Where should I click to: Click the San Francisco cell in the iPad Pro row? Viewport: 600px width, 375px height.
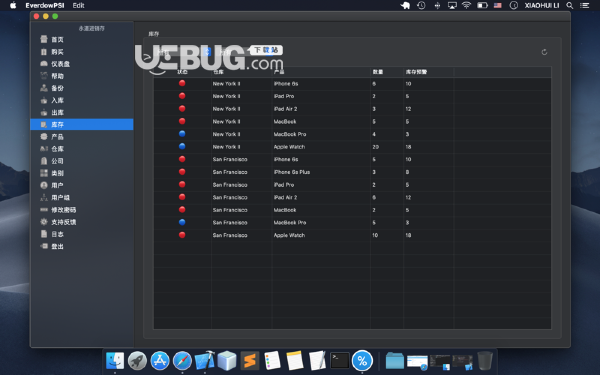(x=230, y=184)
